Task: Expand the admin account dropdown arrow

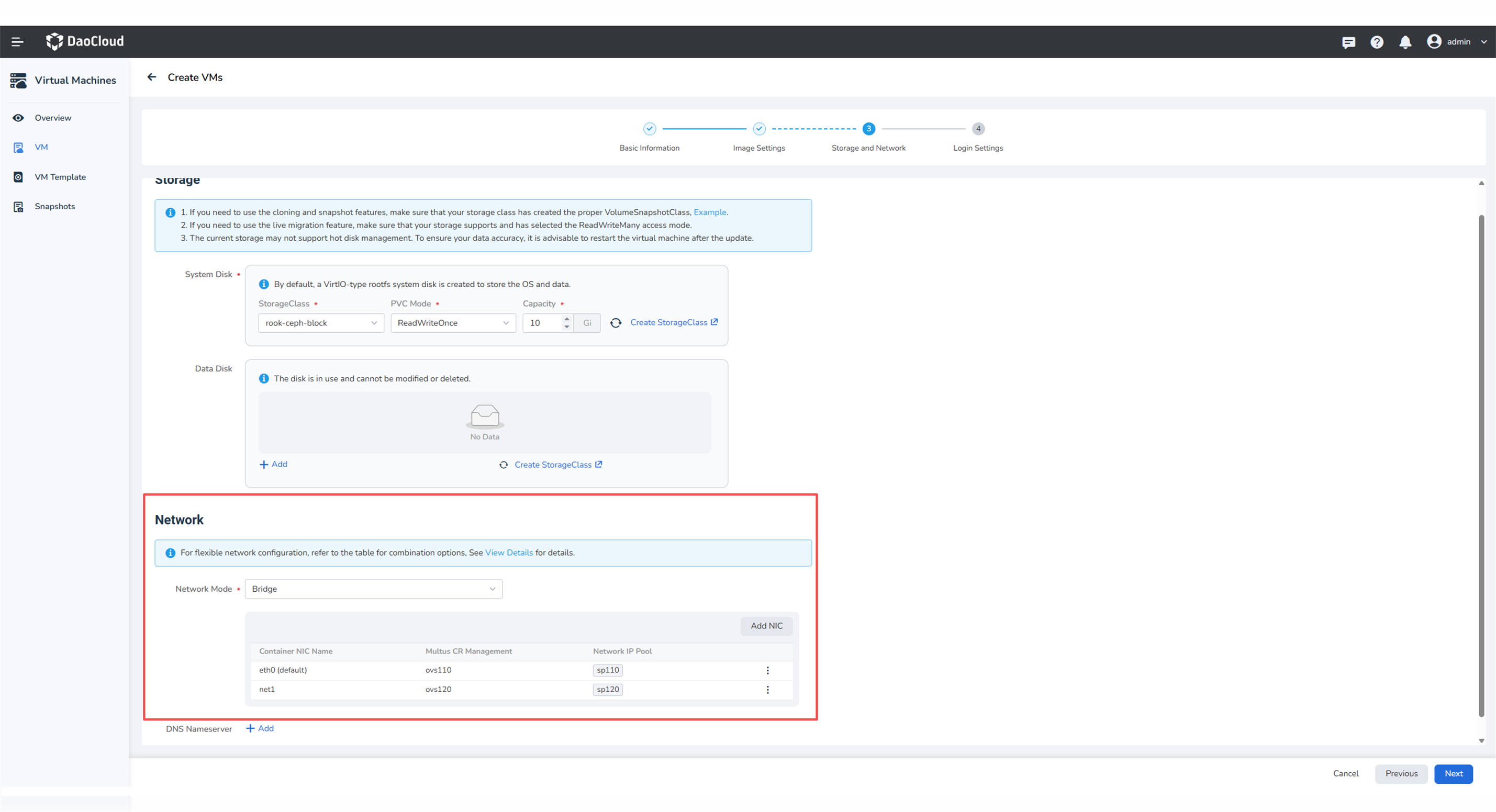Action: (1484, 42)
